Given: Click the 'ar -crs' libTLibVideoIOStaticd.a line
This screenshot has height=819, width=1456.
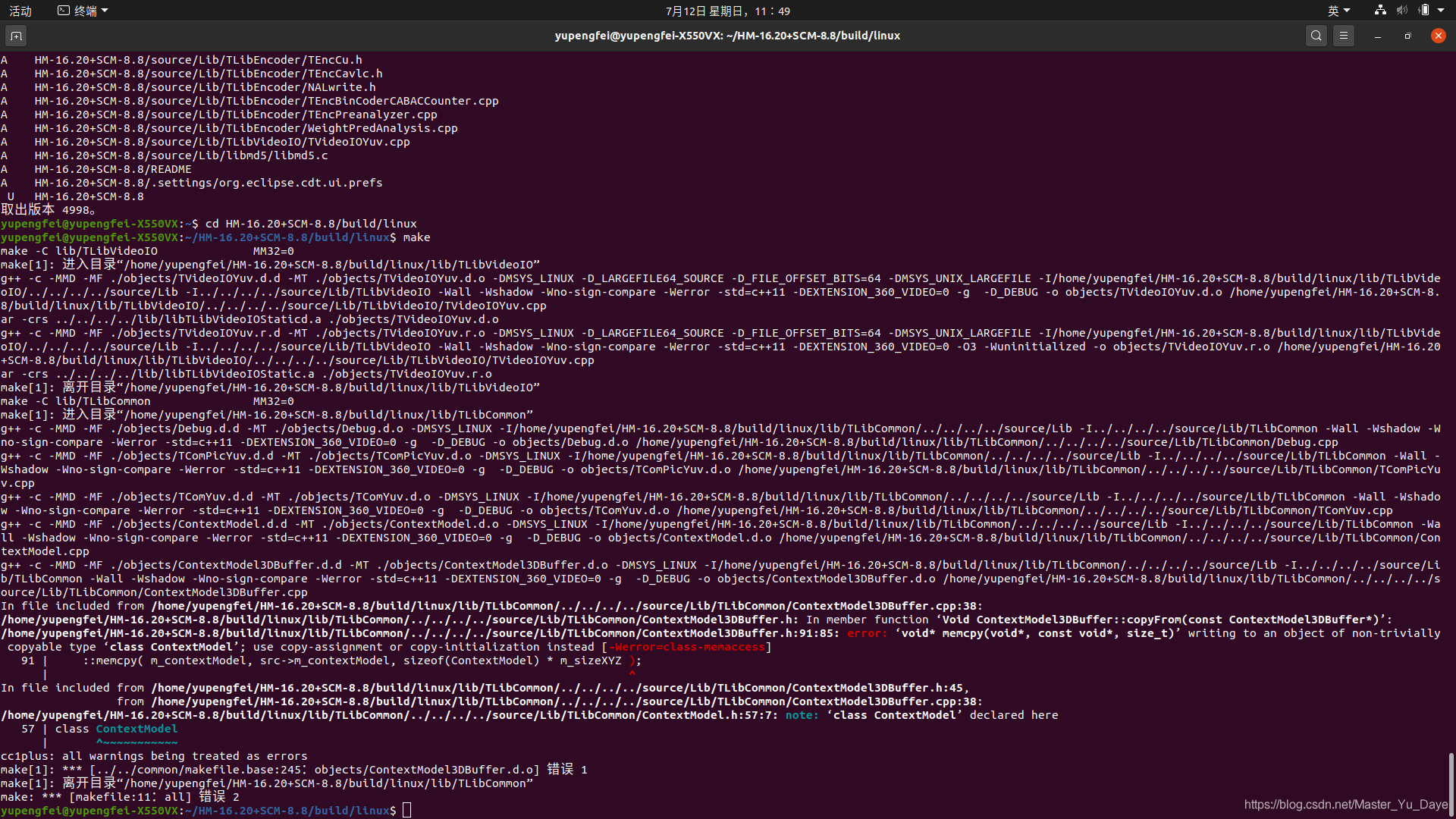Looking at the screenshot, I should point(249,319).
